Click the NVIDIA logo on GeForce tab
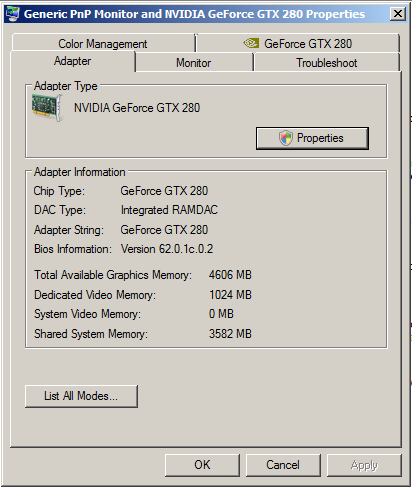 pos(251,43)
